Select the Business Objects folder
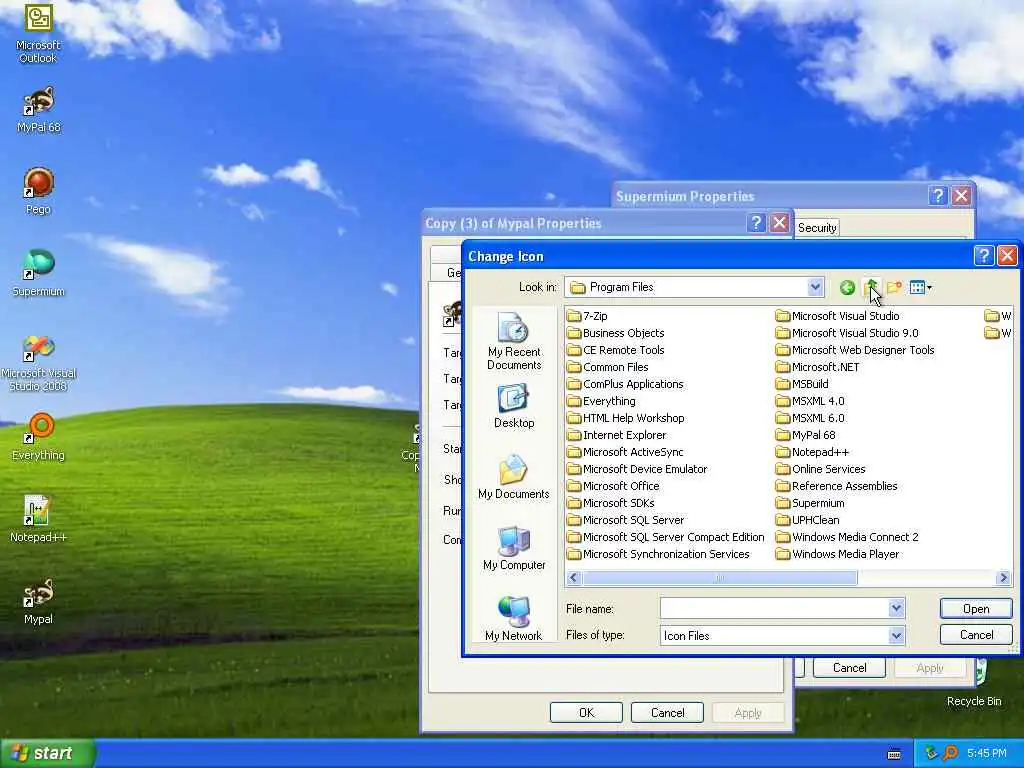 click(x=616, y=333)
